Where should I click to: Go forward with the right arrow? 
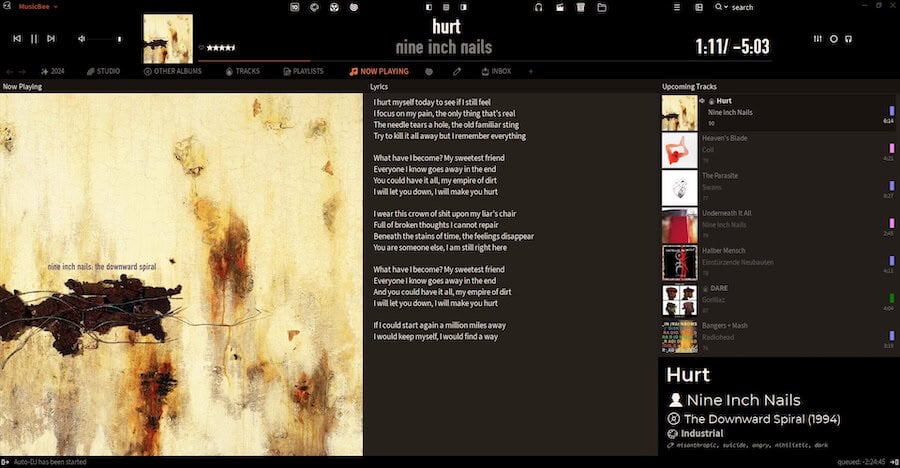(x=22, y=72)
